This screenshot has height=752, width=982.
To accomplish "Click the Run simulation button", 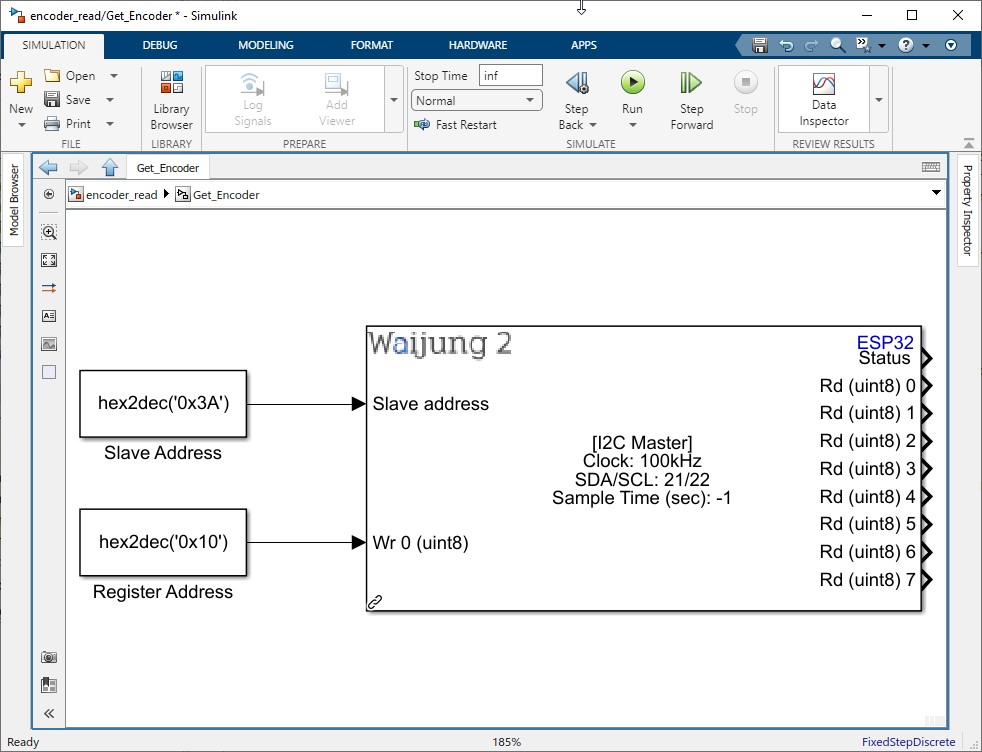I will 632,83.
